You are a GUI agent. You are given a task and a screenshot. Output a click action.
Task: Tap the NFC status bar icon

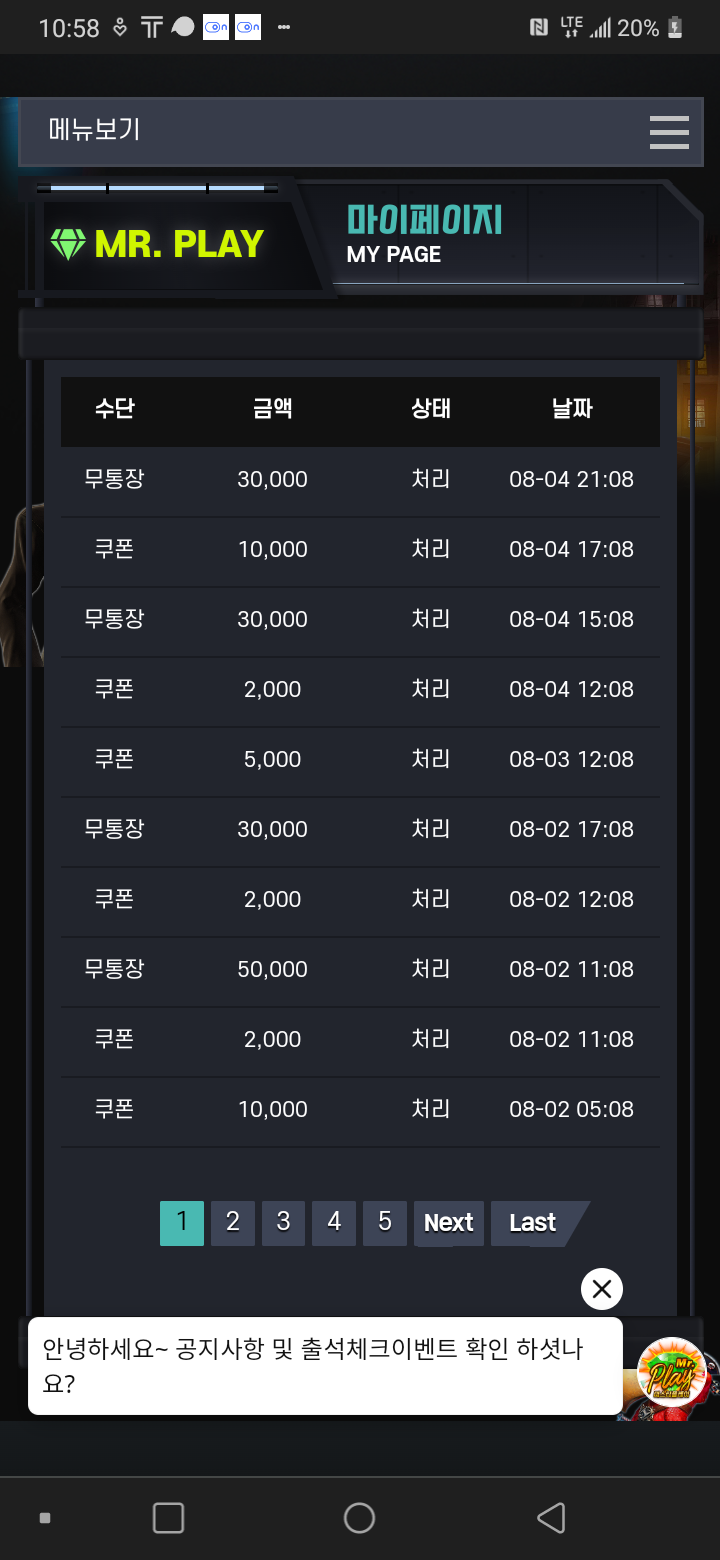(538, 28)
